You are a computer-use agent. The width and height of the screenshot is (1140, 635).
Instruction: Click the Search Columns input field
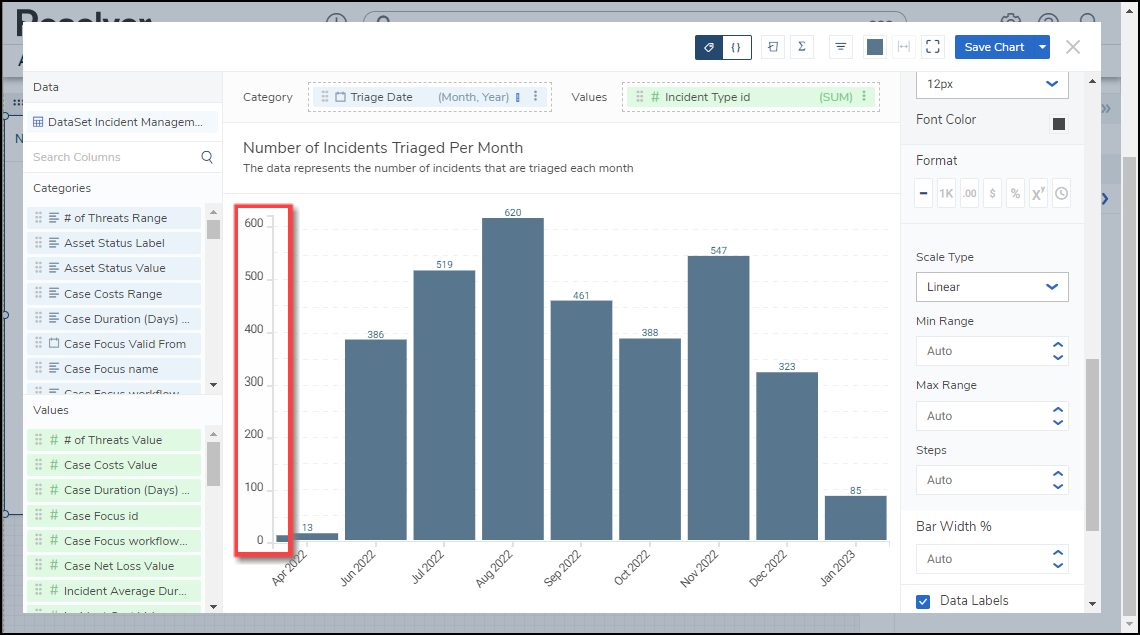(112, 157)
